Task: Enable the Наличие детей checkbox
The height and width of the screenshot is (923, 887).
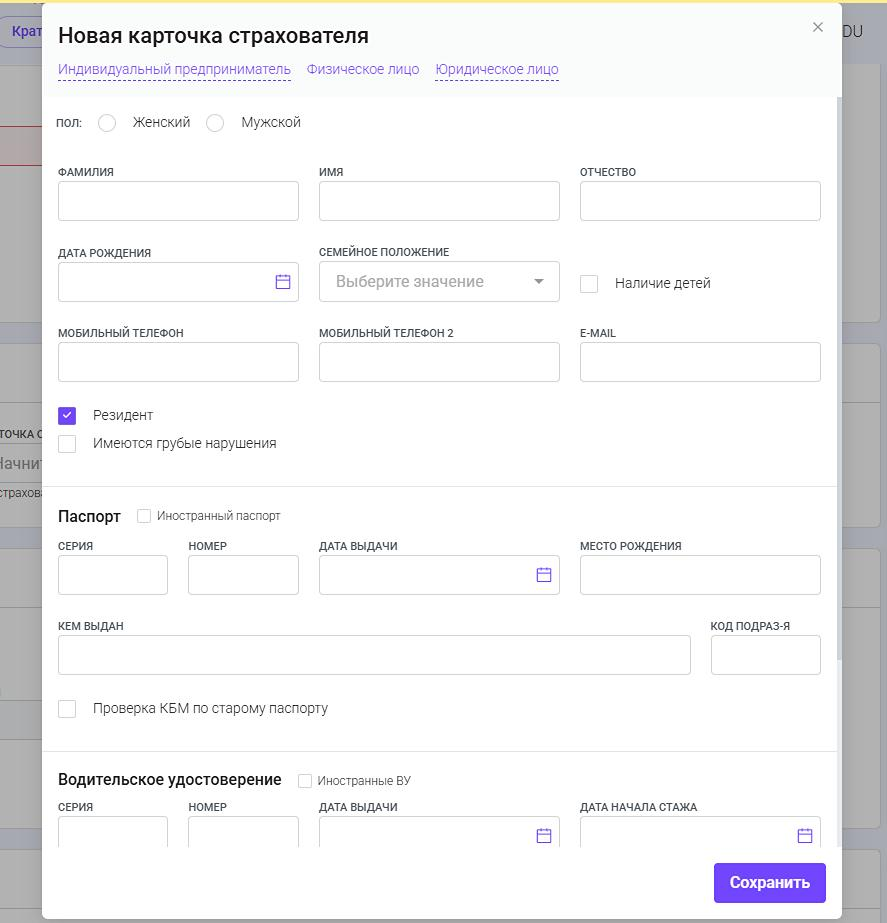Action: pos(589,284)
